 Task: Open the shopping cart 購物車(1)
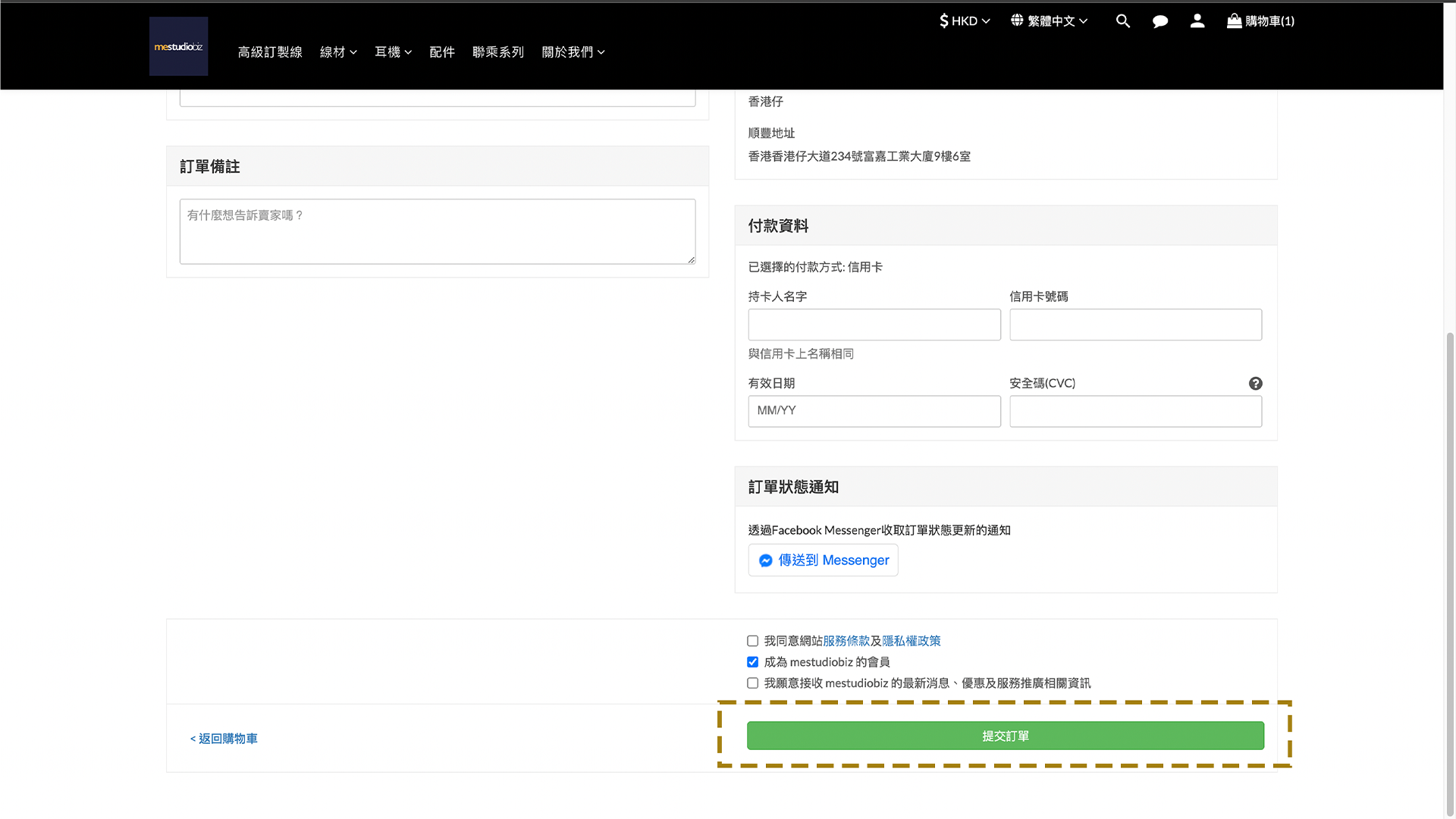click(1260, 21)
